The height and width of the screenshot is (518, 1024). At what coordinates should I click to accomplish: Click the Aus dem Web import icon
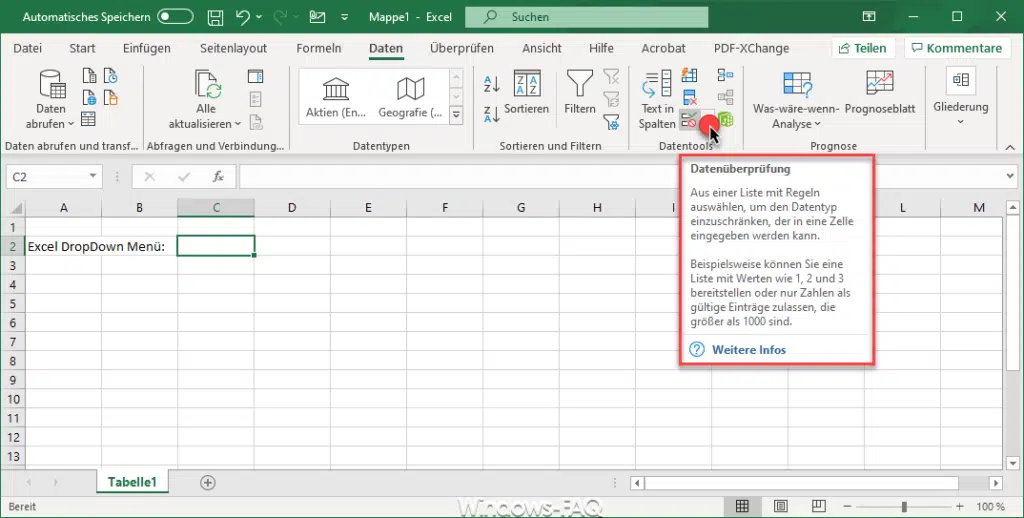tap(89, 98)
